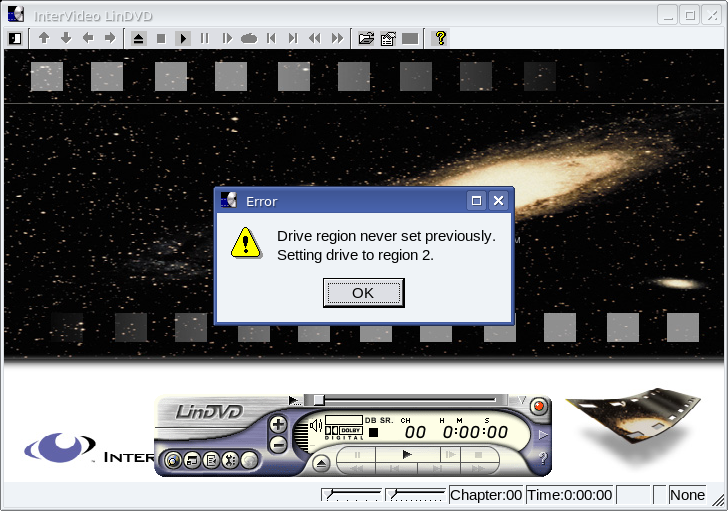Click the open folder icon in the toolbar
This screenshot has width=728, height=511.
tap(366, 38)
